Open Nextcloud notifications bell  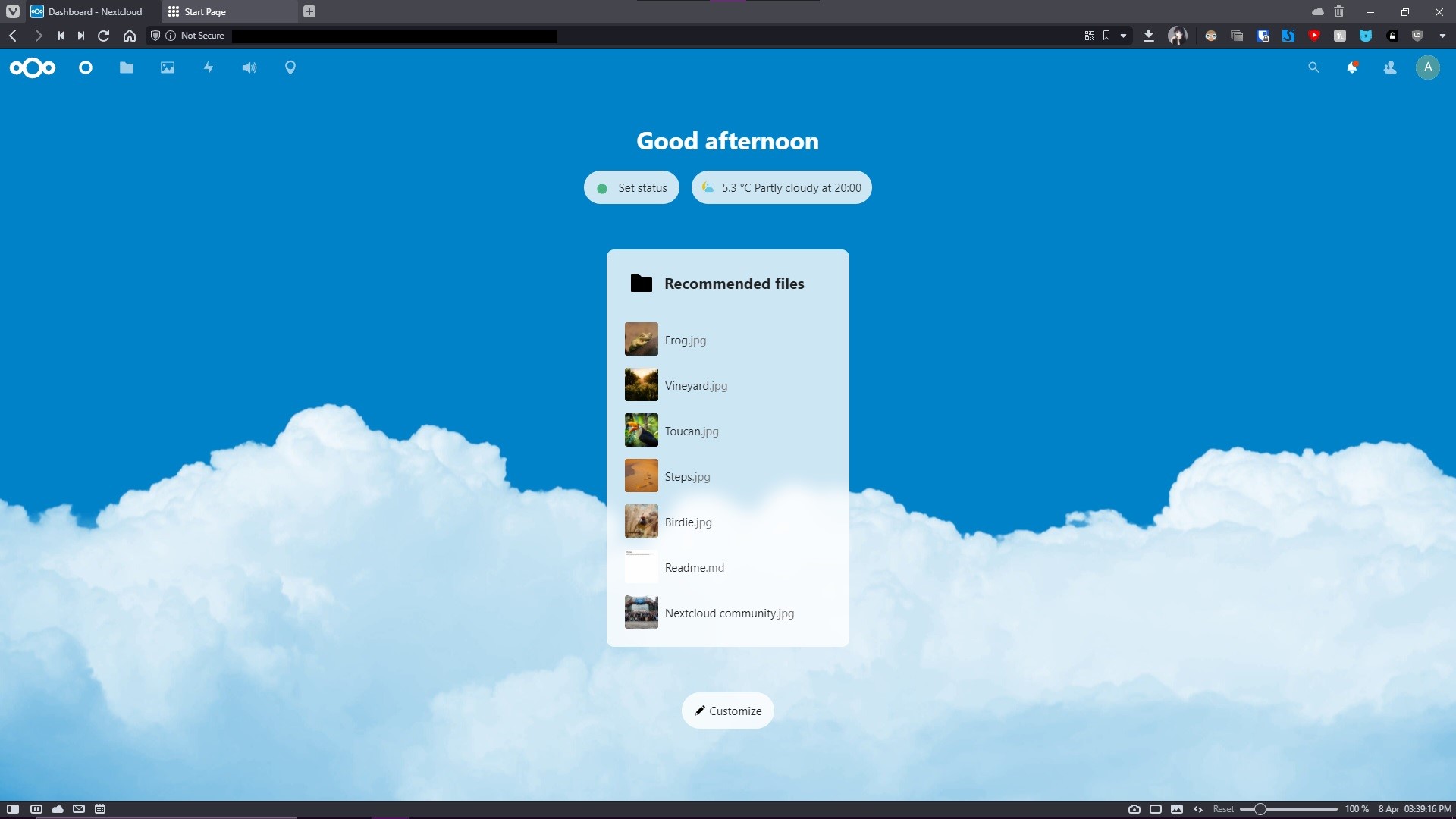click(x=1352, y=67)
